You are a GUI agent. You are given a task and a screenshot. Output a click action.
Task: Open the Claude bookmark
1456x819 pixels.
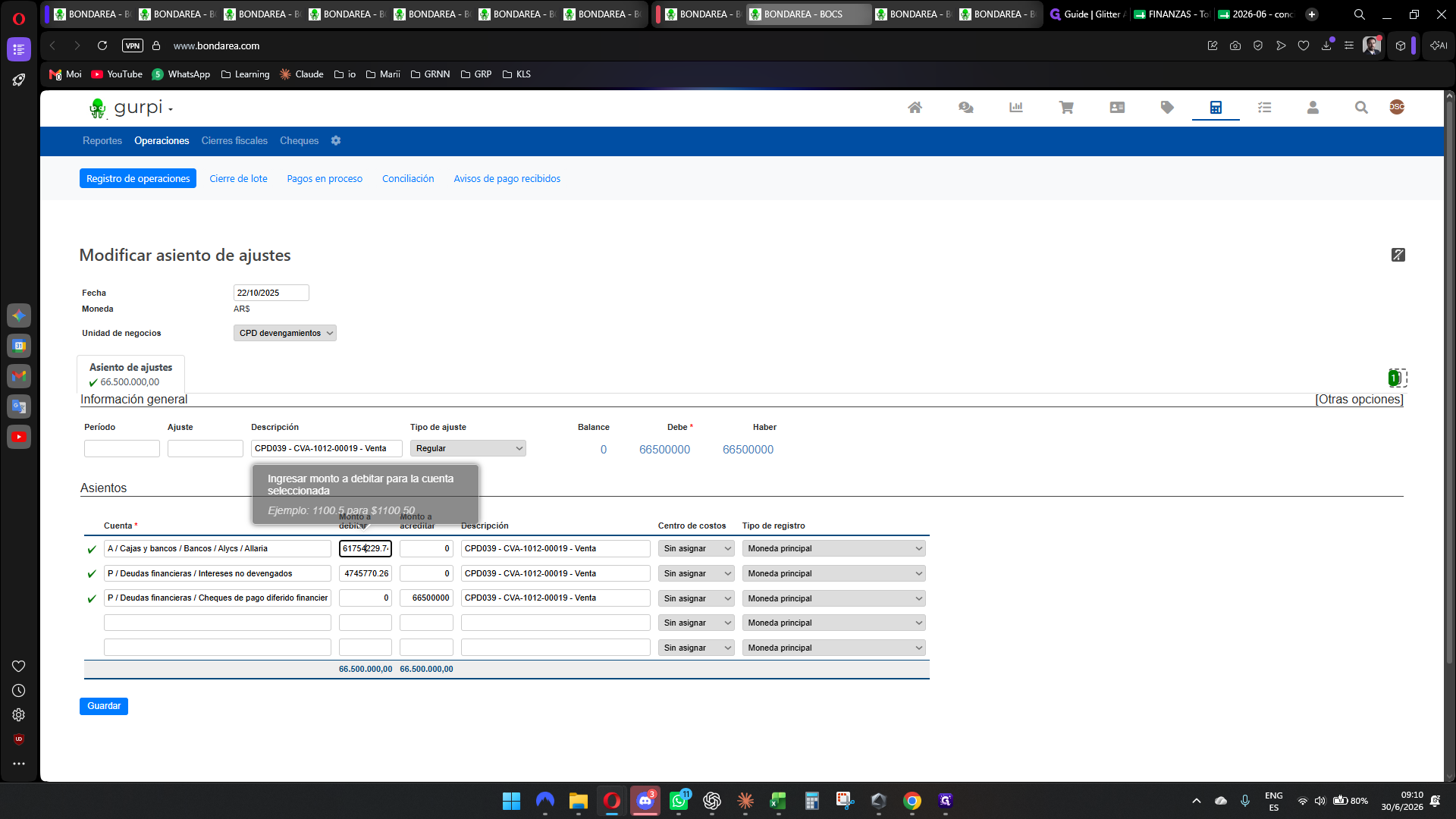click(302, 74)
